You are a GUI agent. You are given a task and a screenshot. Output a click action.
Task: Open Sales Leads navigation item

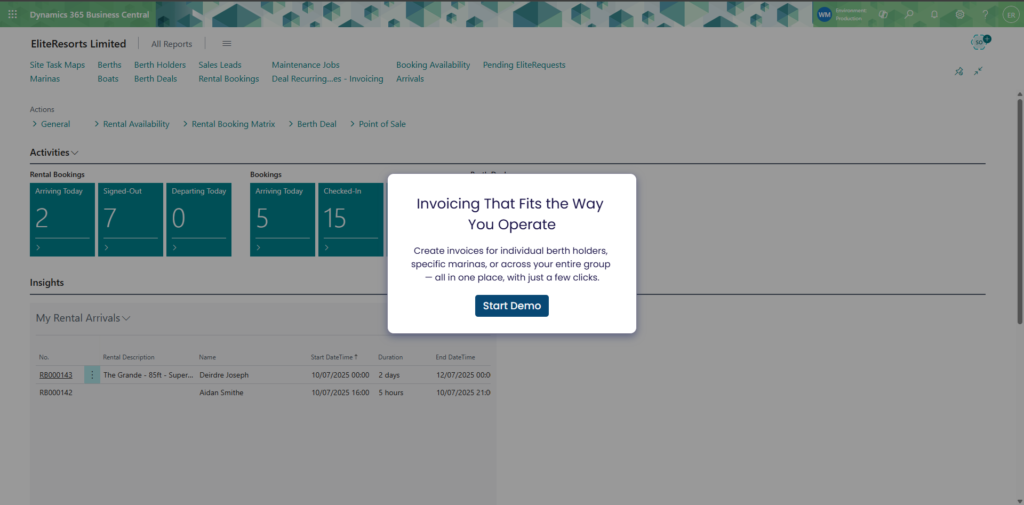tap(220, 65)
